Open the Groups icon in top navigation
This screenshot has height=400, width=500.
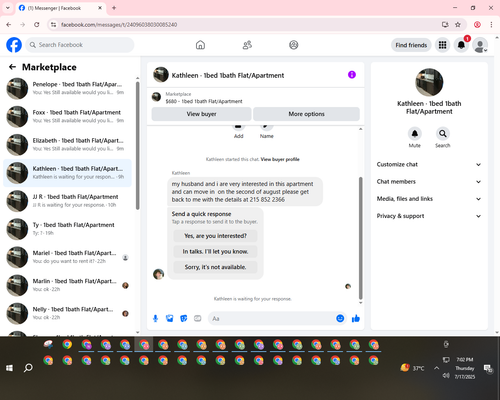point(294,45)
